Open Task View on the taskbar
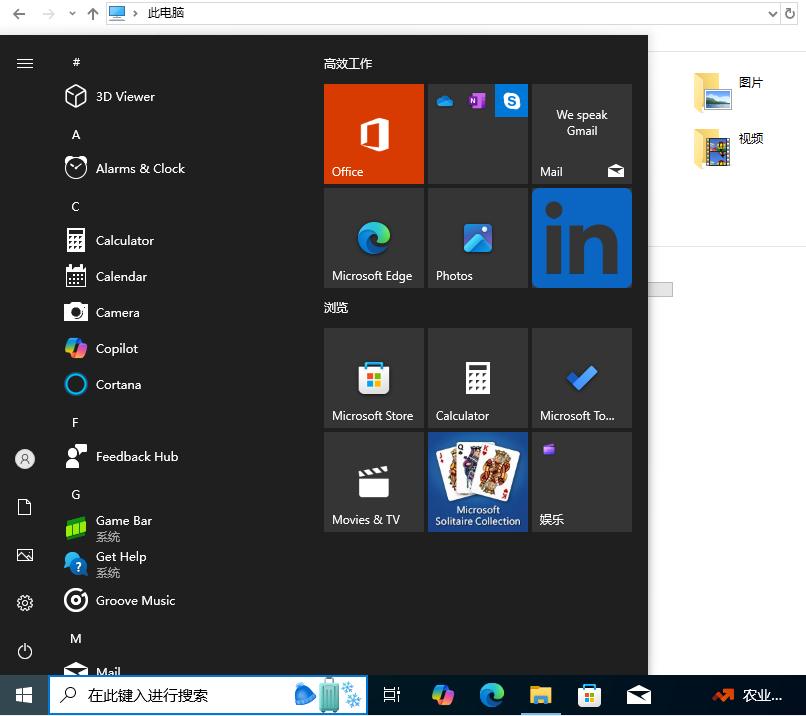 392,695
